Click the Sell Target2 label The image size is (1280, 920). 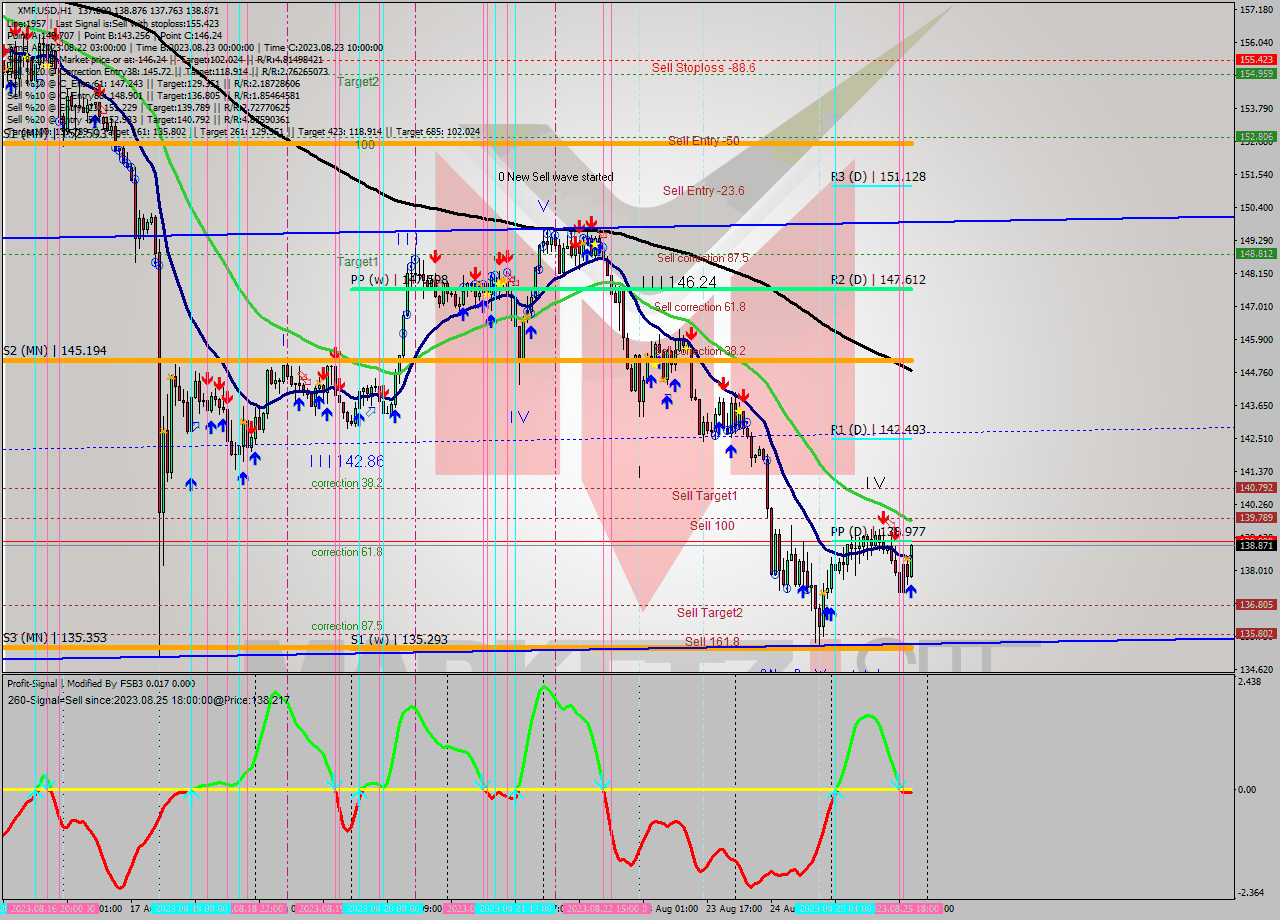point(709,612)
